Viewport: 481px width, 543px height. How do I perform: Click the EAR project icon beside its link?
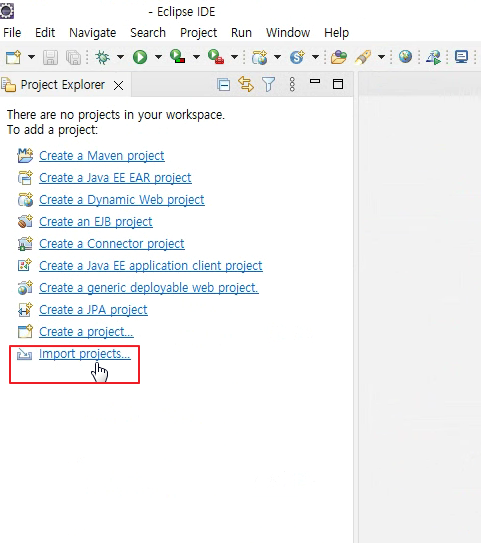coord(25,178)
